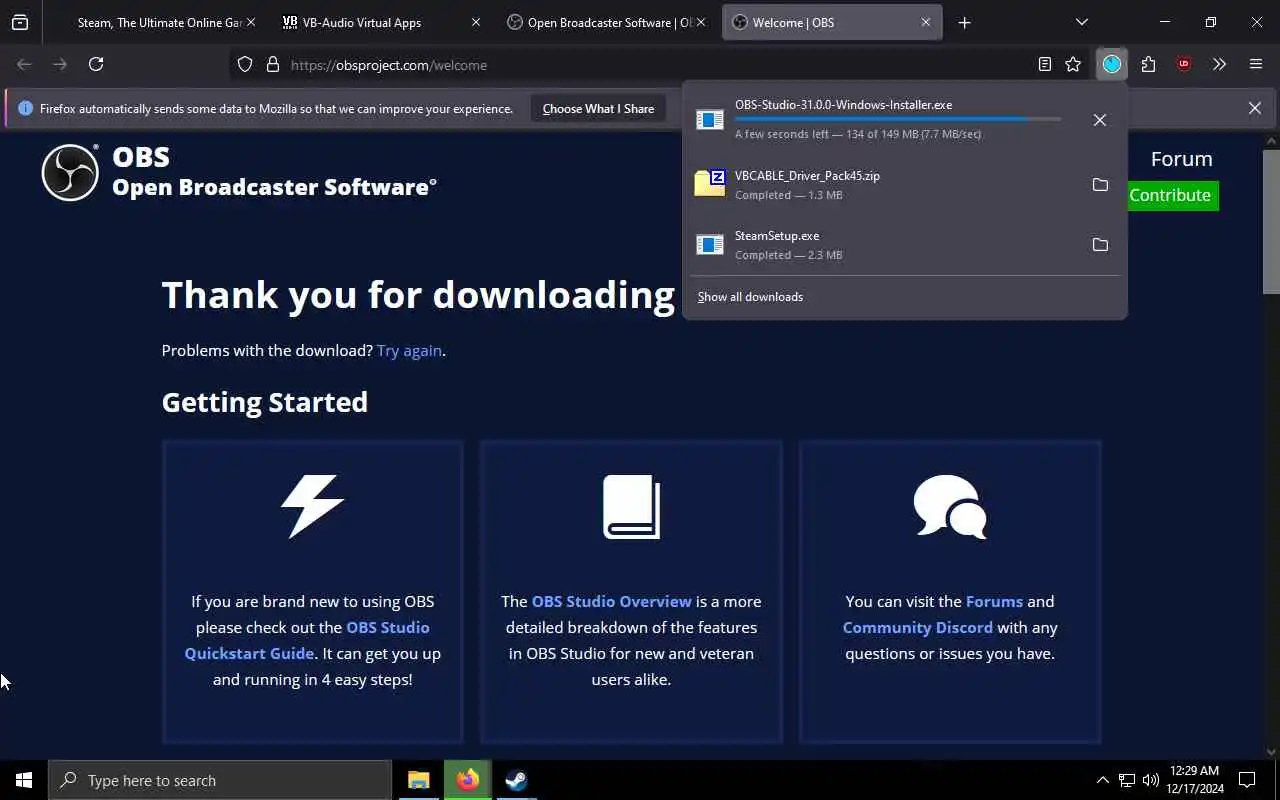Open Community Discord link
1280x800 pixels.
917,627
